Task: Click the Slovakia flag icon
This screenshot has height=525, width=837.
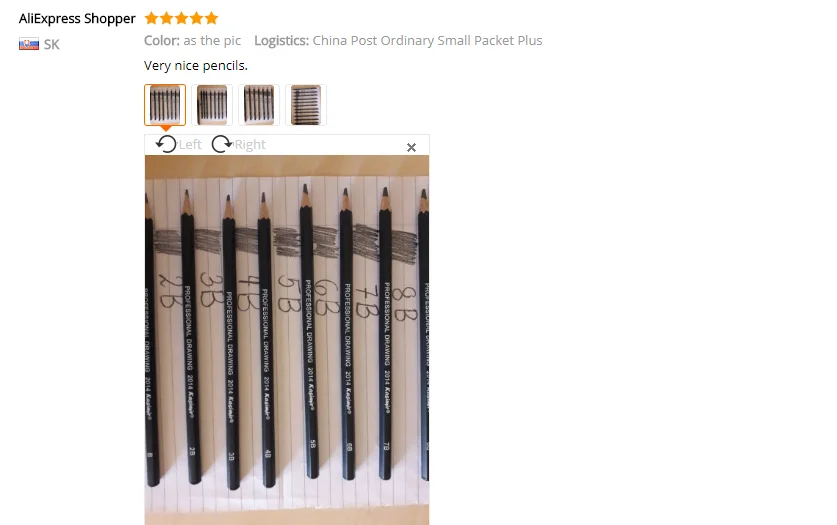Action: coord(29,44)
